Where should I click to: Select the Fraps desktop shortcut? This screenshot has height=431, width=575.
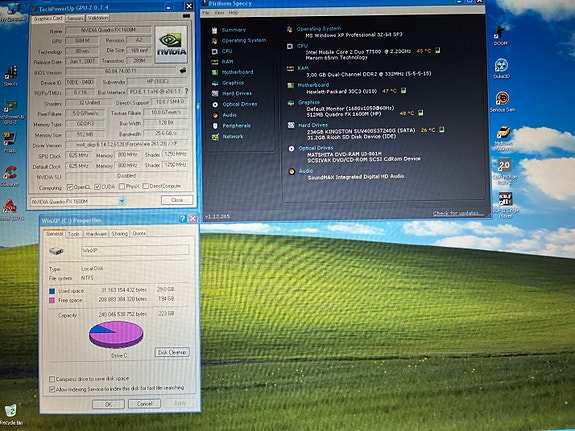coord(10,142)
